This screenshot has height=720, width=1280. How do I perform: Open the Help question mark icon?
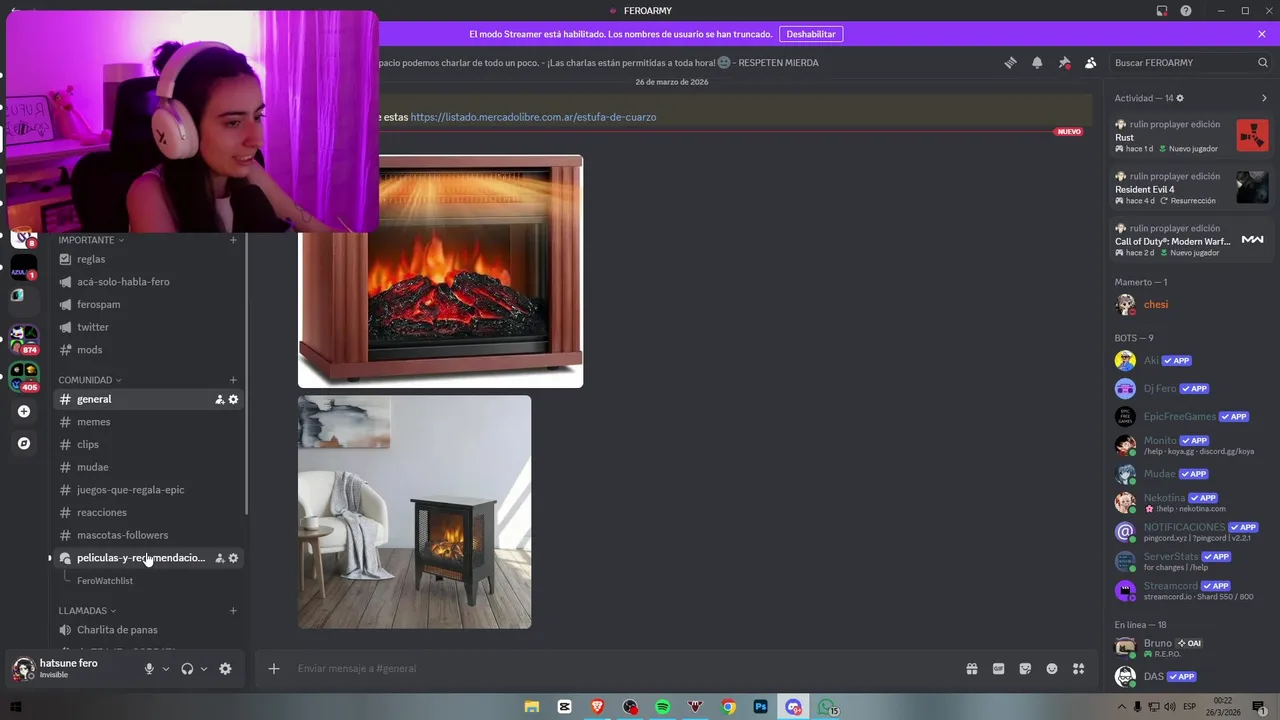coord(1186,10)
